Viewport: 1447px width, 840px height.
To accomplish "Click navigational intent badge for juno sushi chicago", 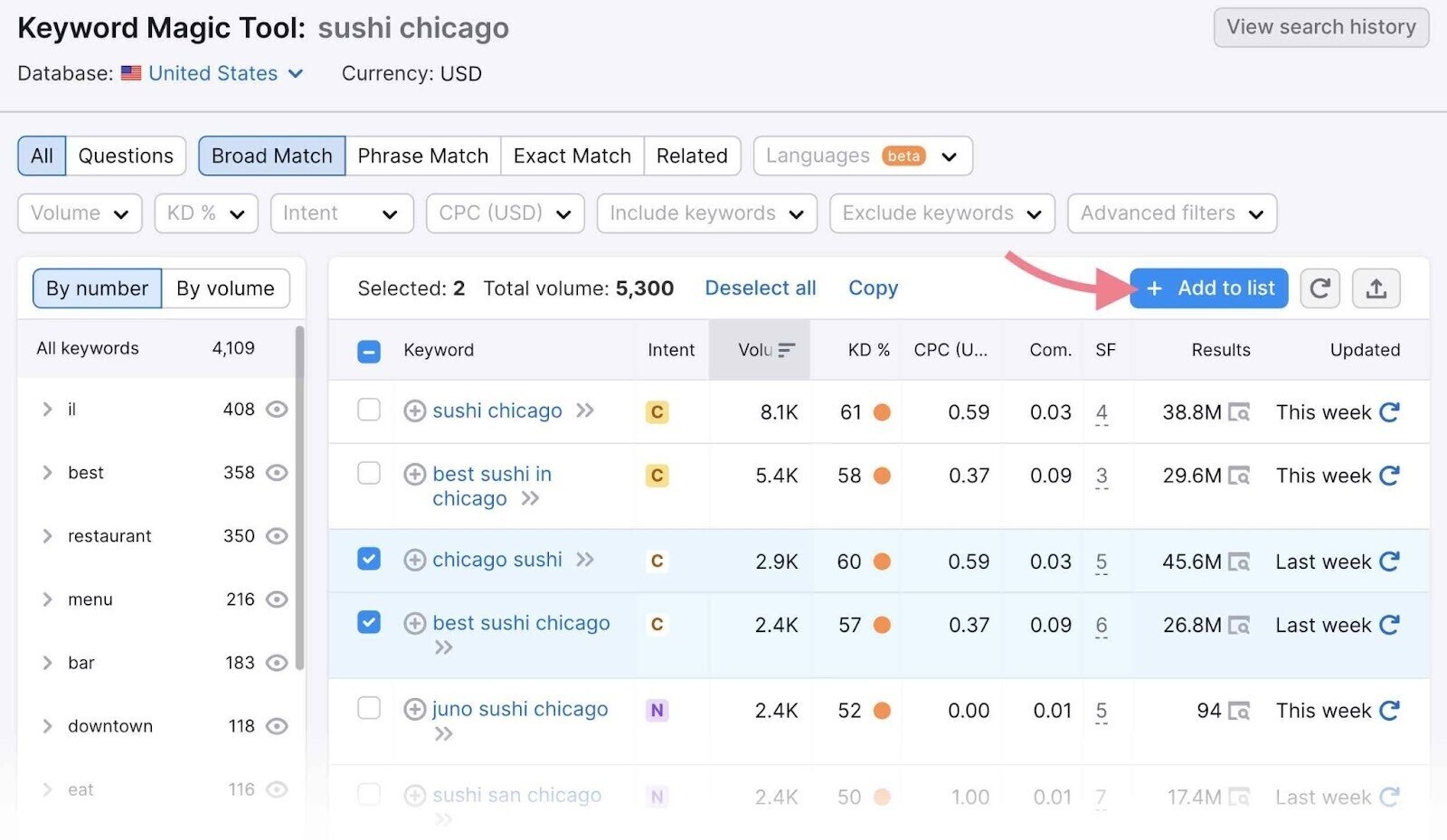I will [x=657, y=711].
